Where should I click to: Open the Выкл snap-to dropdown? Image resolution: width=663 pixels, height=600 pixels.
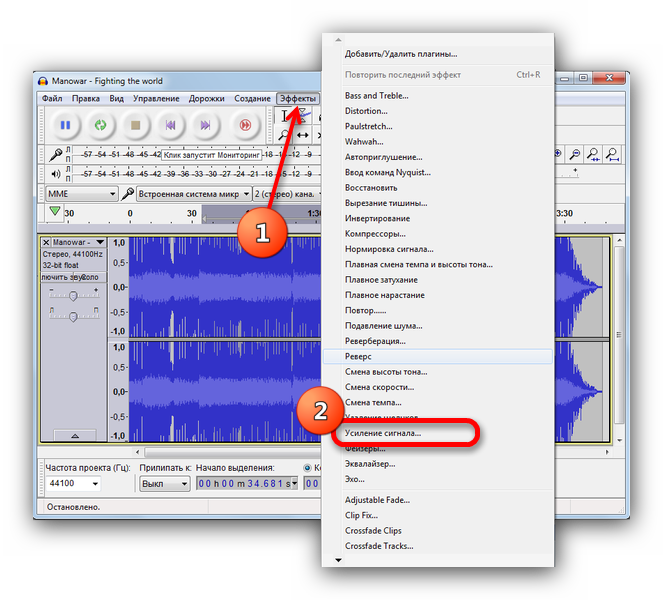[x=164, y=483]
